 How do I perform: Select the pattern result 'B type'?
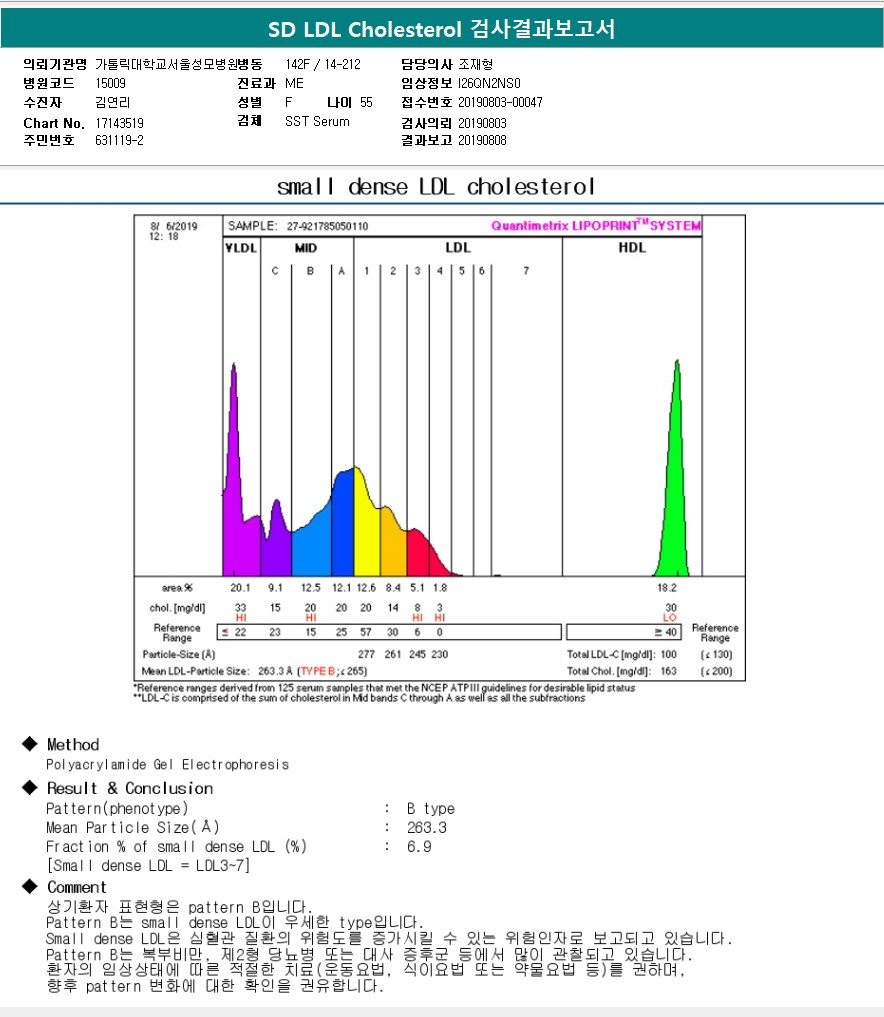(x=431, y=809)
